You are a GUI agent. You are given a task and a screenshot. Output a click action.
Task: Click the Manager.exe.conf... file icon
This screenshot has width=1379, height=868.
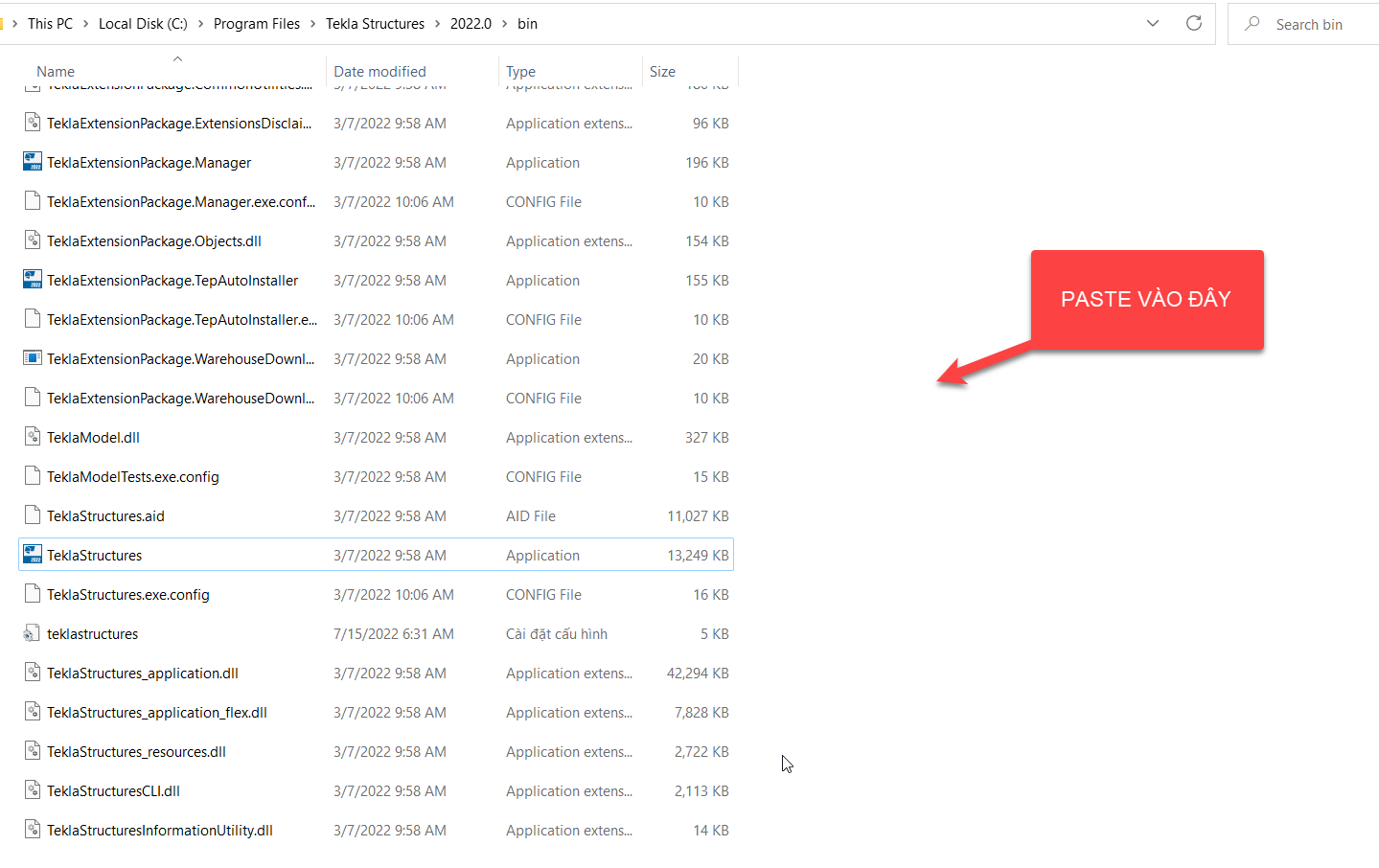[33, 201]
